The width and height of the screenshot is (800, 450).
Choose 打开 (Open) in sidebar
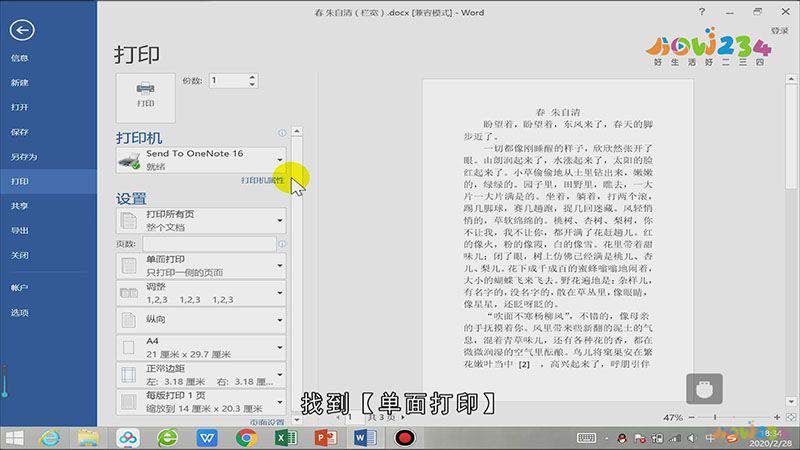point(19,107)
